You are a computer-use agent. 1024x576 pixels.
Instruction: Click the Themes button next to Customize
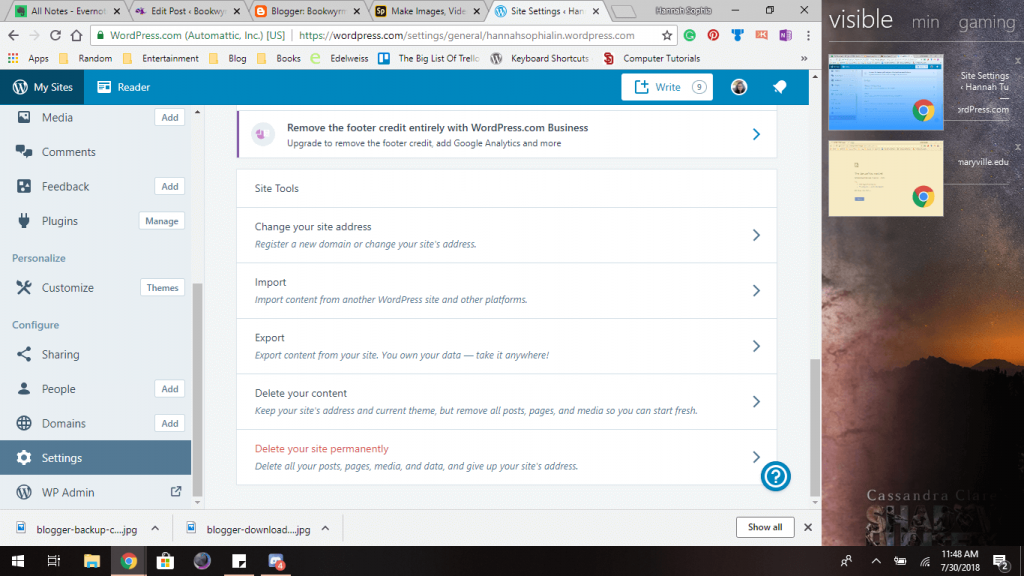pos(162,288)
